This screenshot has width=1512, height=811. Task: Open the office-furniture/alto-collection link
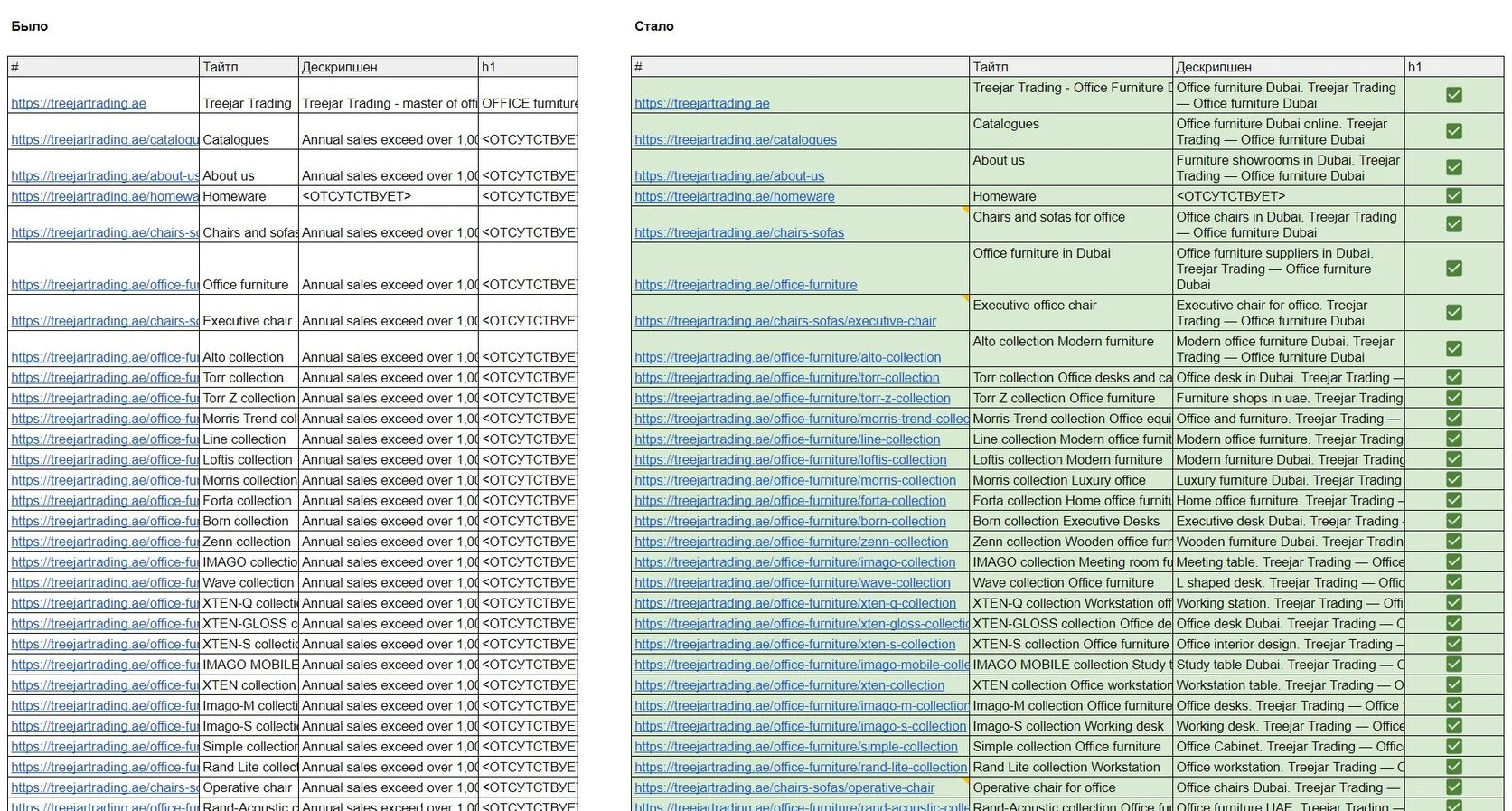(x=788, y=357)
